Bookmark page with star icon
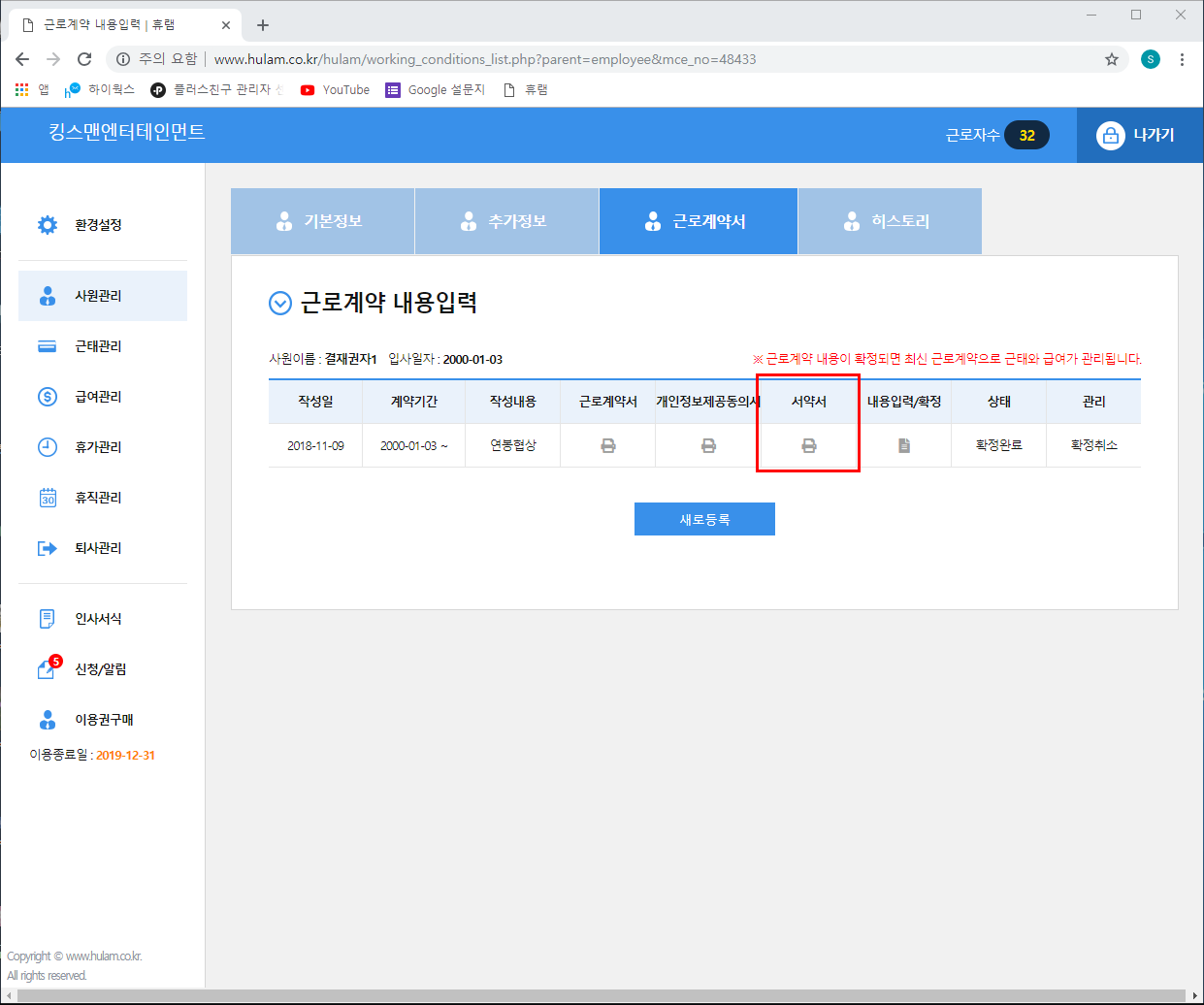The image size is (1204, 1005). 1112,59
